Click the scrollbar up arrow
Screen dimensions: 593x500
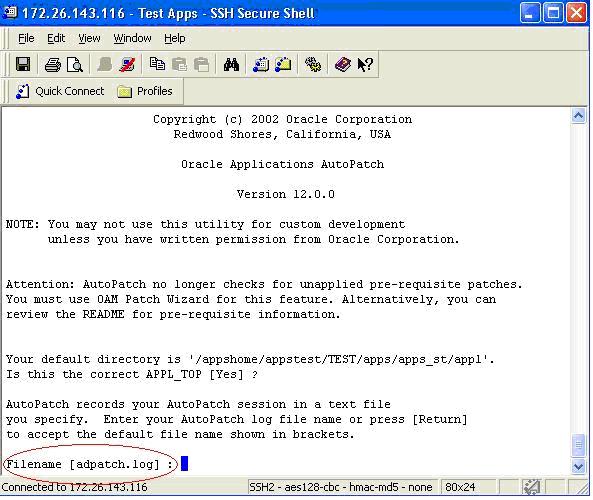pos(578,116)
